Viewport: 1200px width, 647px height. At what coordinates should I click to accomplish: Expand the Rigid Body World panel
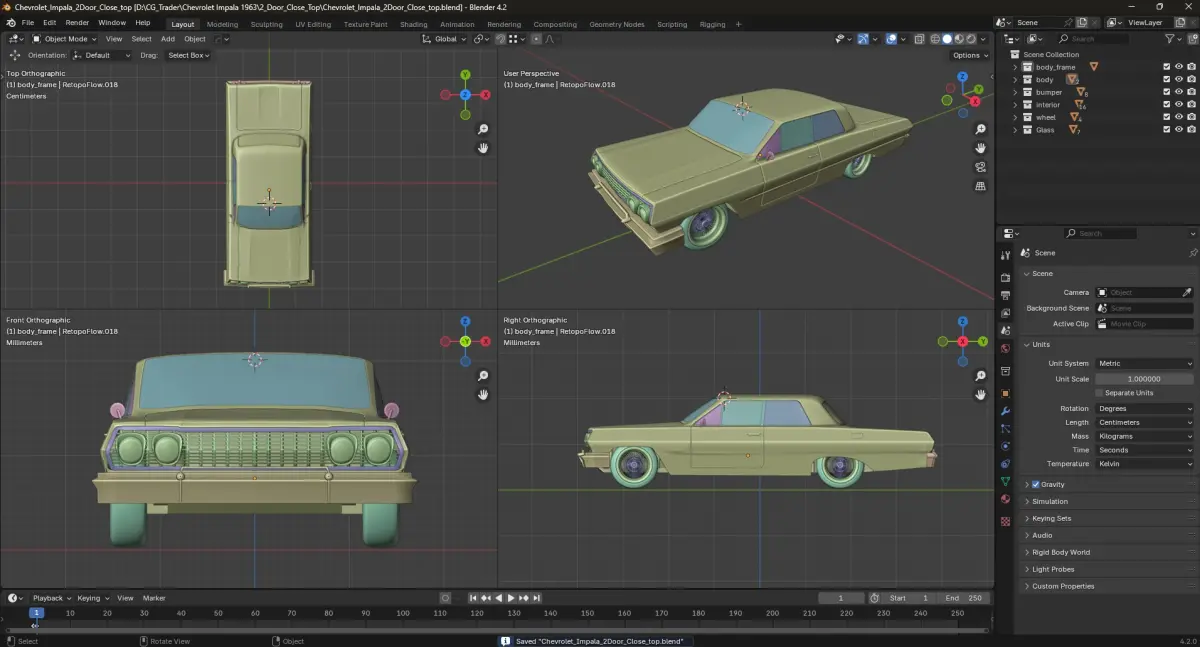coord(1061,552)
